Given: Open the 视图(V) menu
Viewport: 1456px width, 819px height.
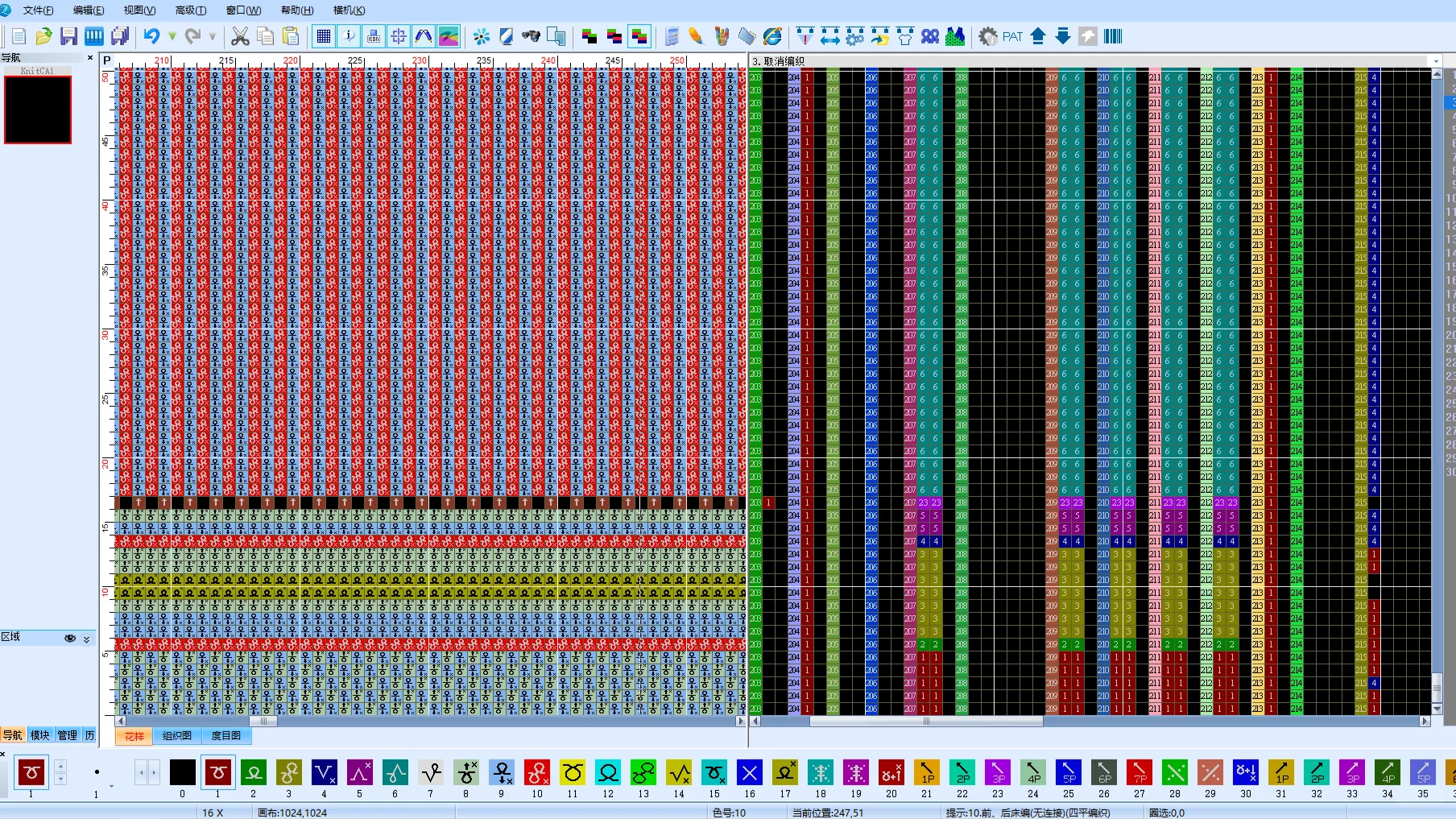Looking at the screenshot, I should click(139, 10).
